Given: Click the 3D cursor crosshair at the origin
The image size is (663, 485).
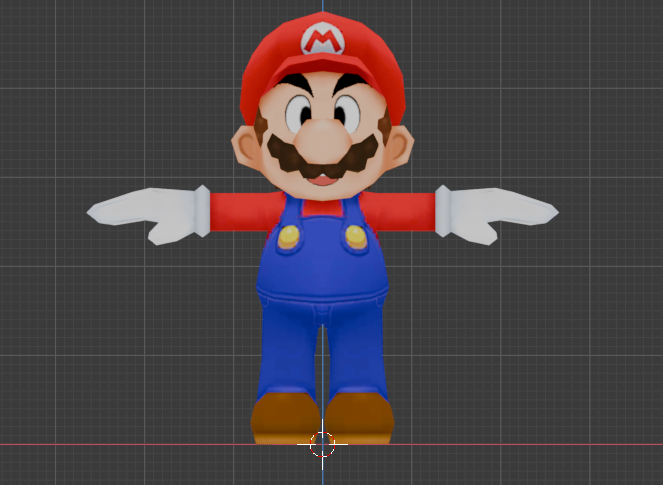Looking at the screenshot, I should 322,444.
